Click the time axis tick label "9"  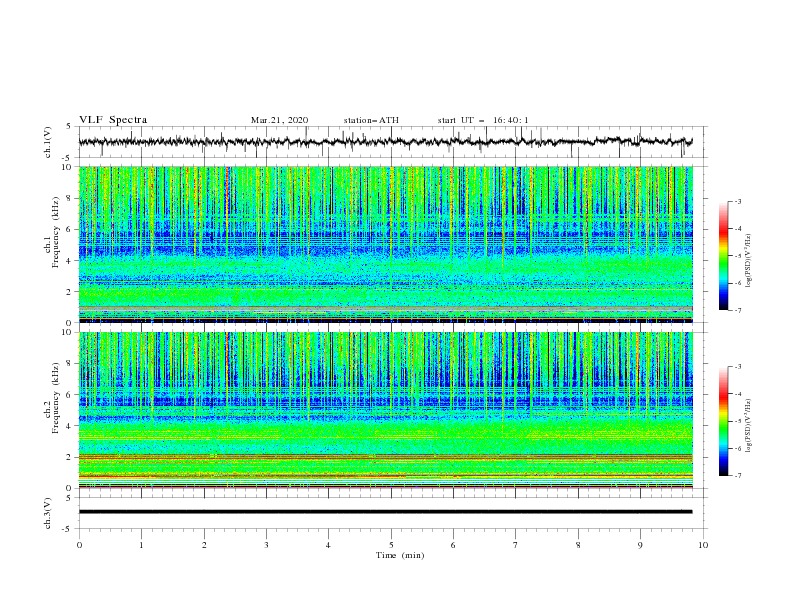(640, 545)
